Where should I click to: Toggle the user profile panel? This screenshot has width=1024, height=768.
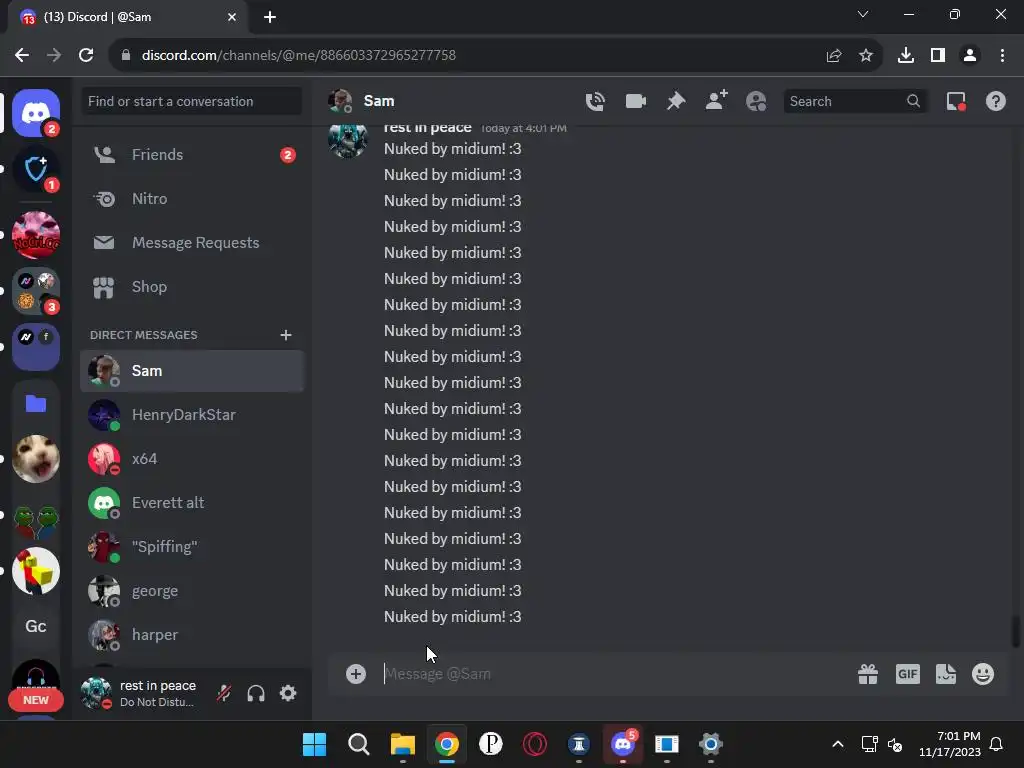[x=756, y=101]
